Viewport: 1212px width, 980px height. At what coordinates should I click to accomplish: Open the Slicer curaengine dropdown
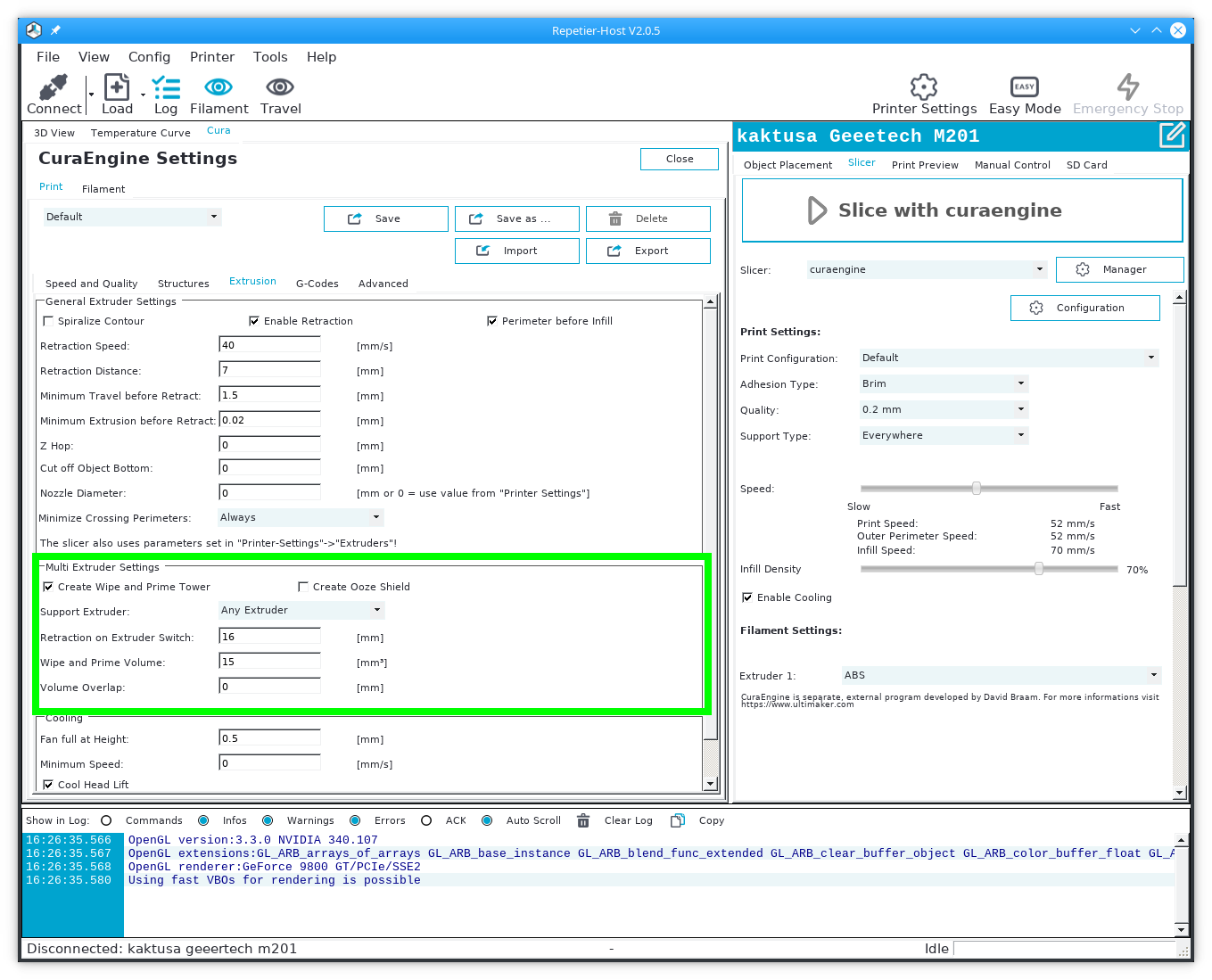click(927, 269)
